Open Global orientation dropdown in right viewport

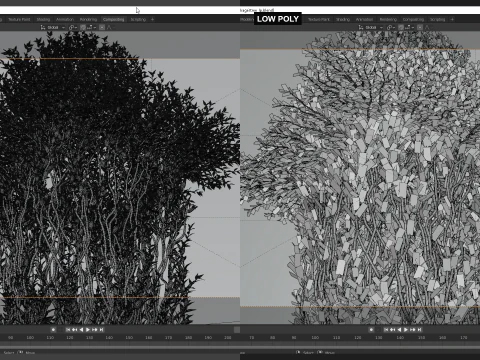point(374,27)
